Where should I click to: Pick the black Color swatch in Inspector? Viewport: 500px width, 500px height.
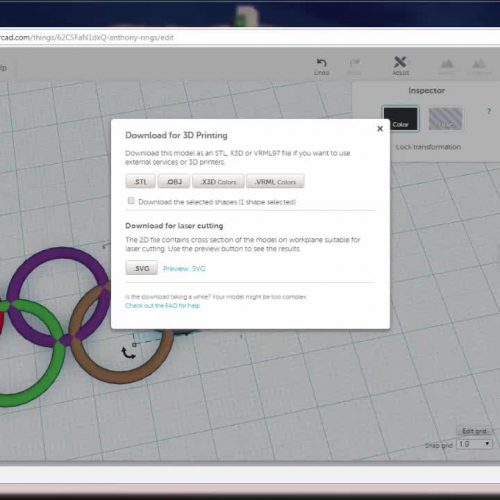click(400, 119)
